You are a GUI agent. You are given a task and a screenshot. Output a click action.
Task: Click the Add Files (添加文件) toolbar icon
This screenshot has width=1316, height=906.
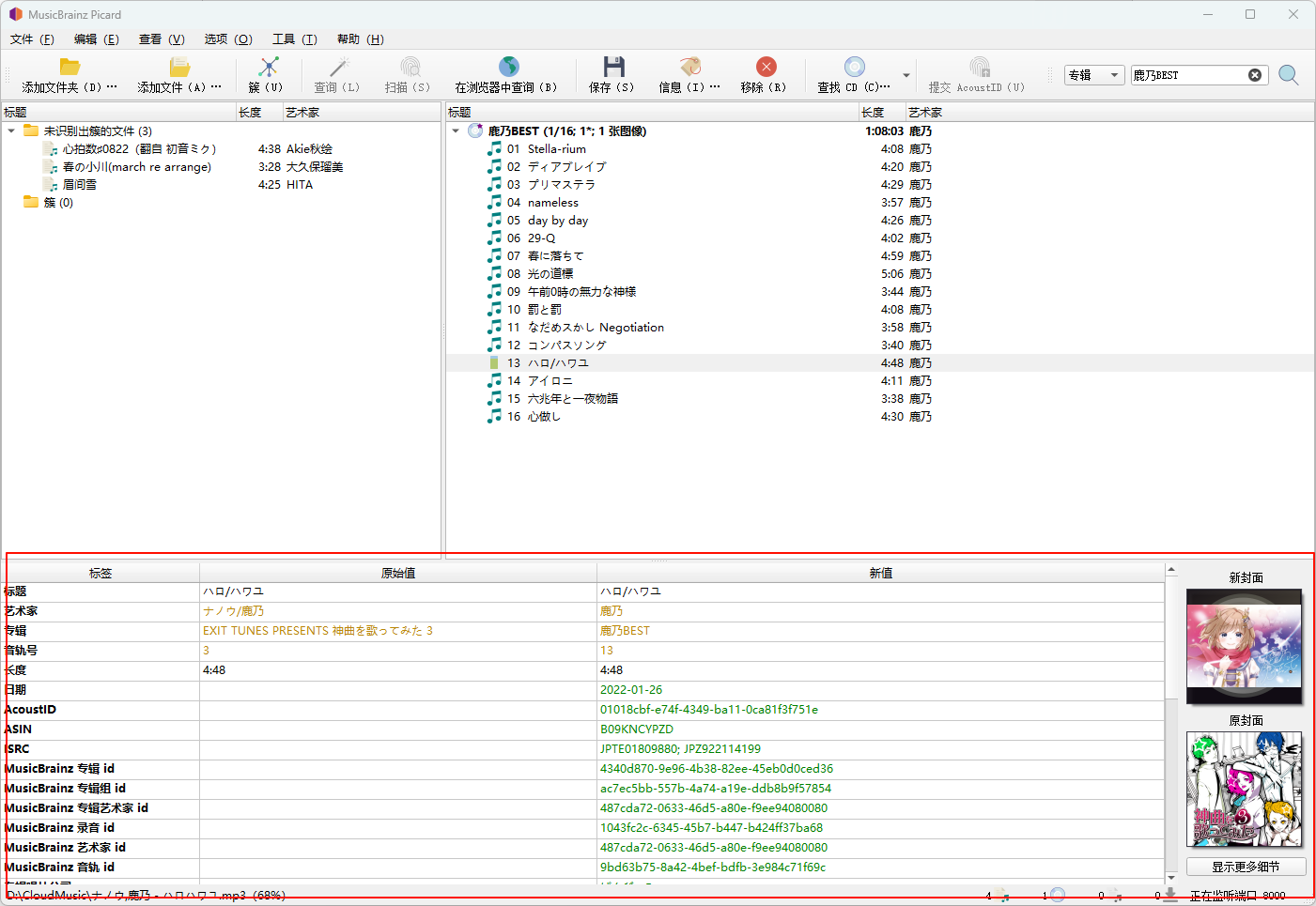179,68
